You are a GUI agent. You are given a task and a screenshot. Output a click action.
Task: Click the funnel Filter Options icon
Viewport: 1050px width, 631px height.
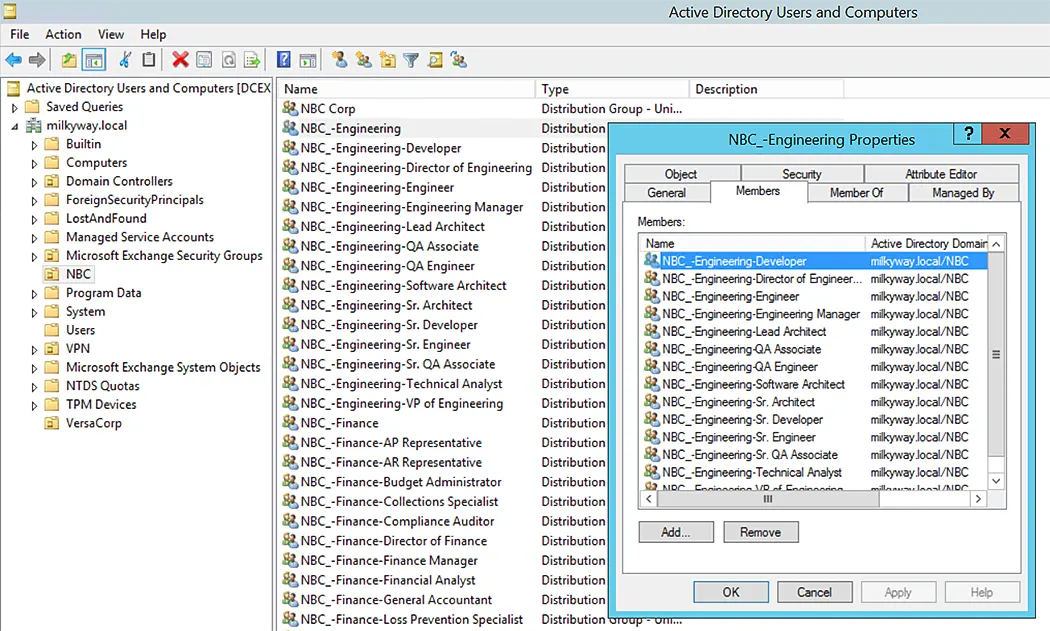point(411,60)
